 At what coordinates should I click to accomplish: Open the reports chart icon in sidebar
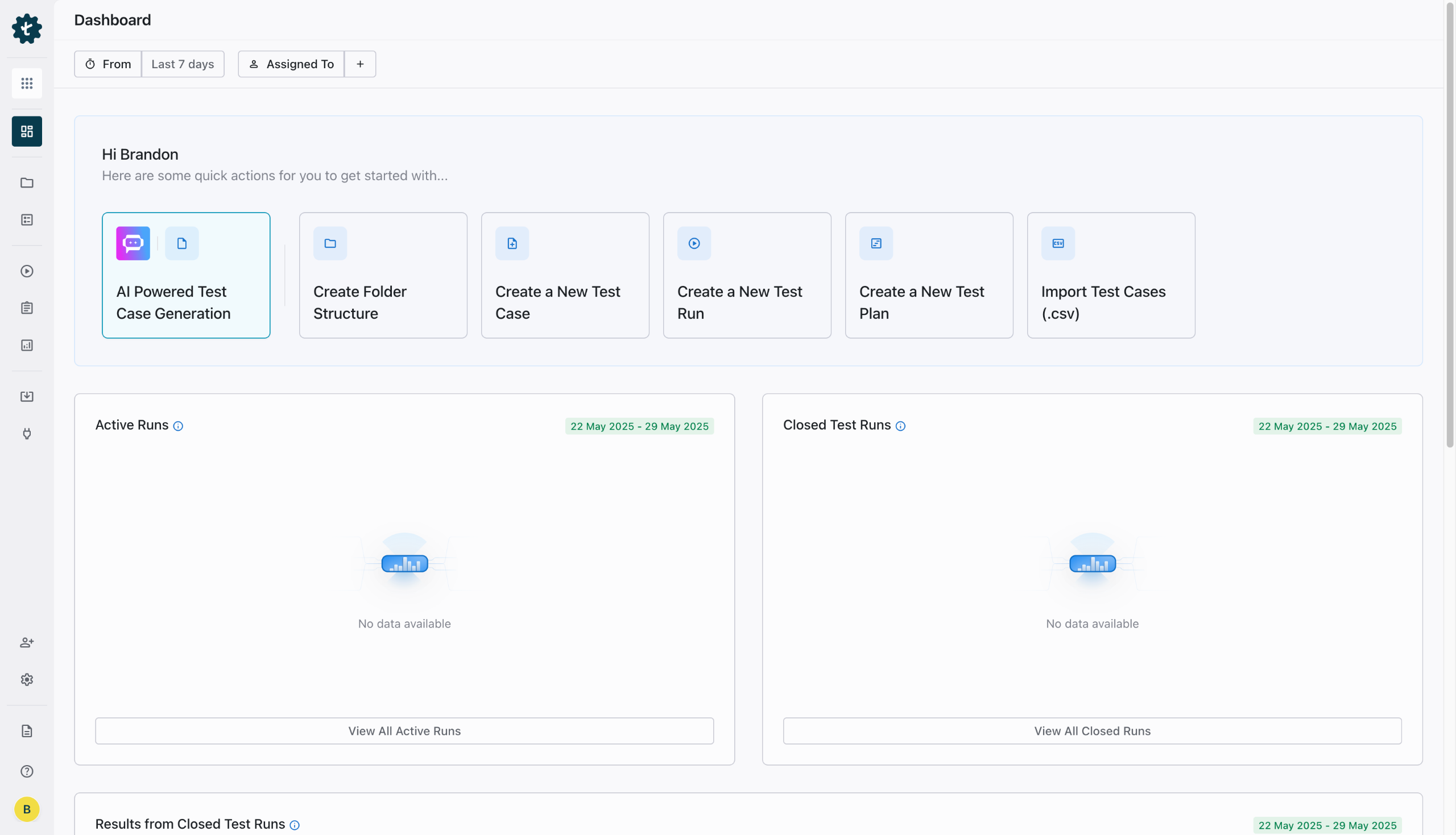click(27, 345)
